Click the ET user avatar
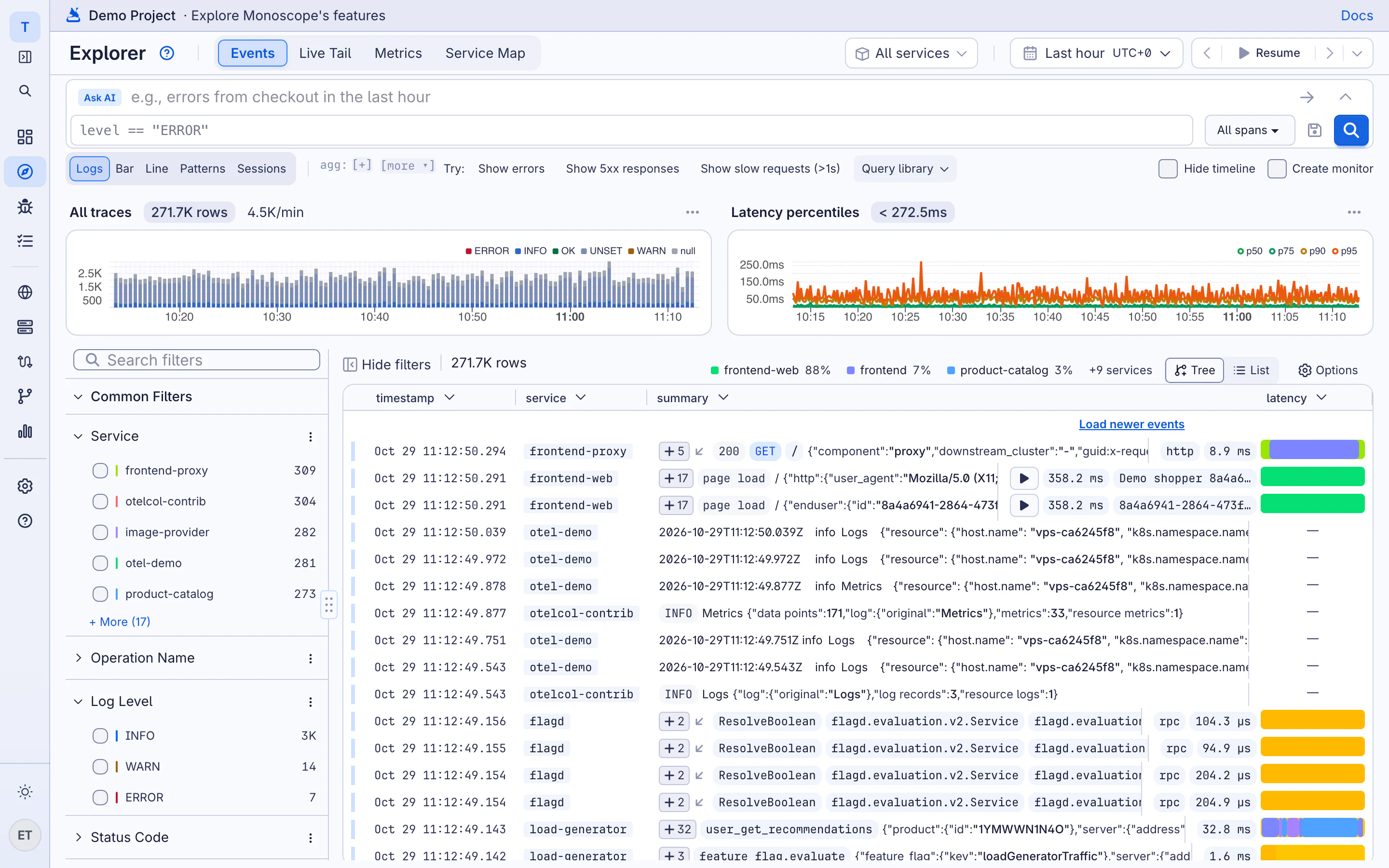Screen dimensions: 1389x868 coord(25,835)
